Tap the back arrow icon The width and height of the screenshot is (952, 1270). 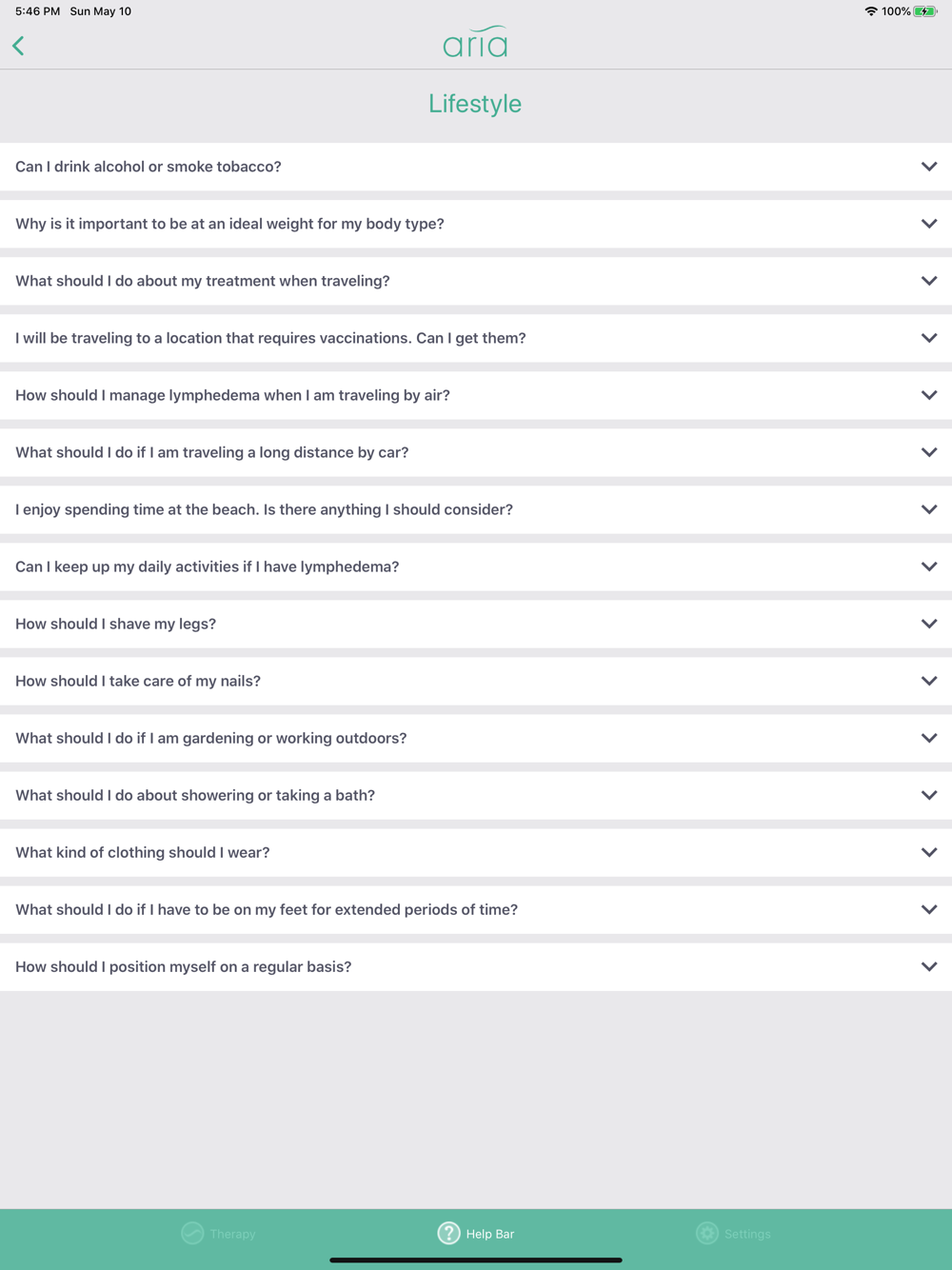tap(18, 46)
